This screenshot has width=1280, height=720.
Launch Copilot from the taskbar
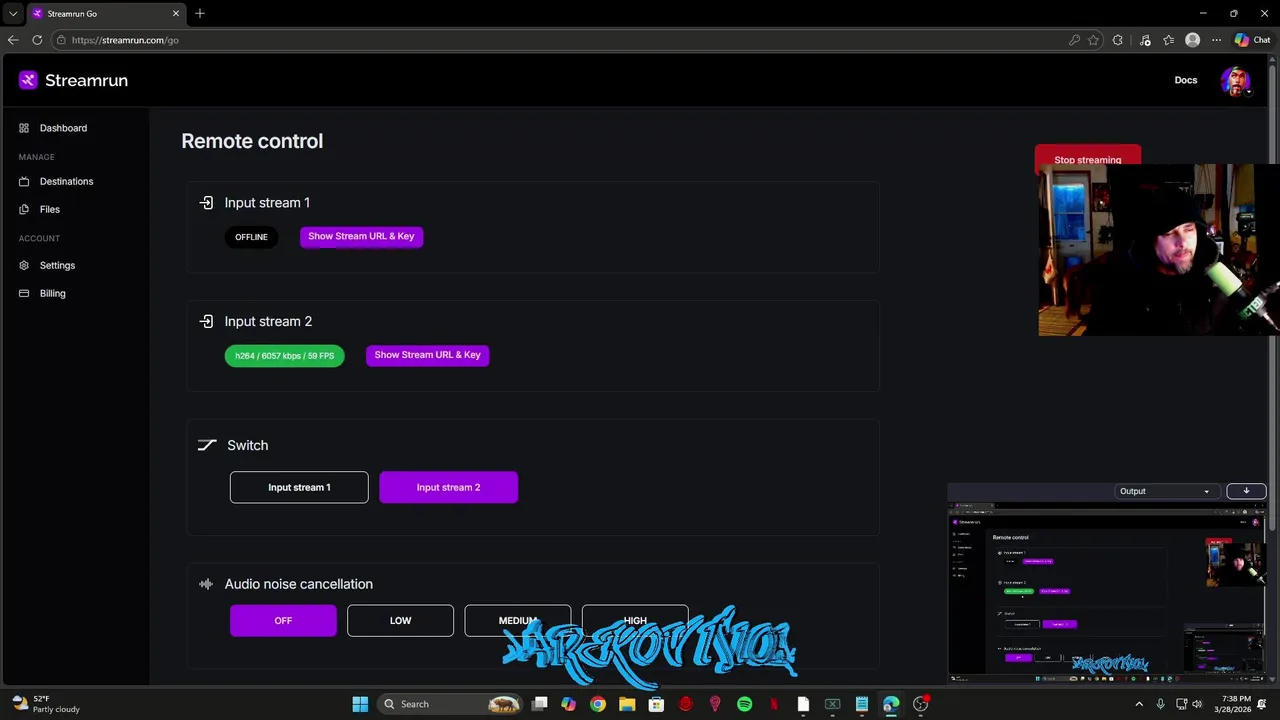(568, 704)
